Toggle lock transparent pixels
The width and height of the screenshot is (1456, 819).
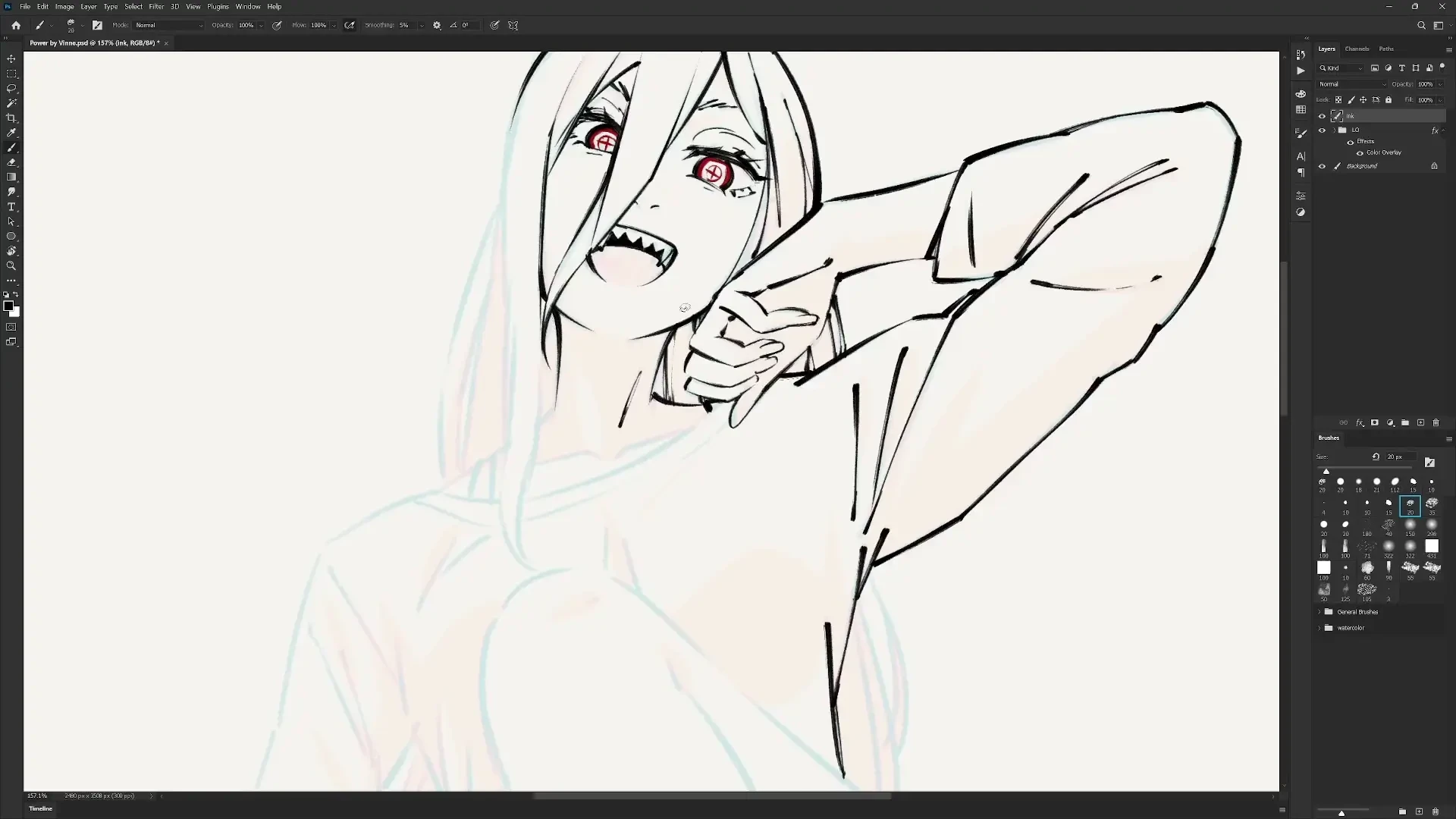click(x=1338, y=99)
